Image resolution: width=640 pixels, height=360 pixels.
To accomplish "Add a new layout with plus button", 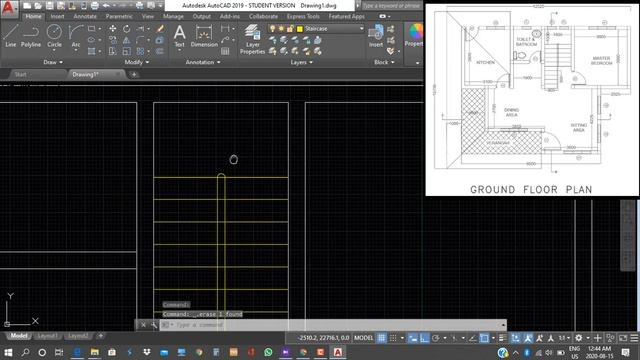I will pos(100,336).
